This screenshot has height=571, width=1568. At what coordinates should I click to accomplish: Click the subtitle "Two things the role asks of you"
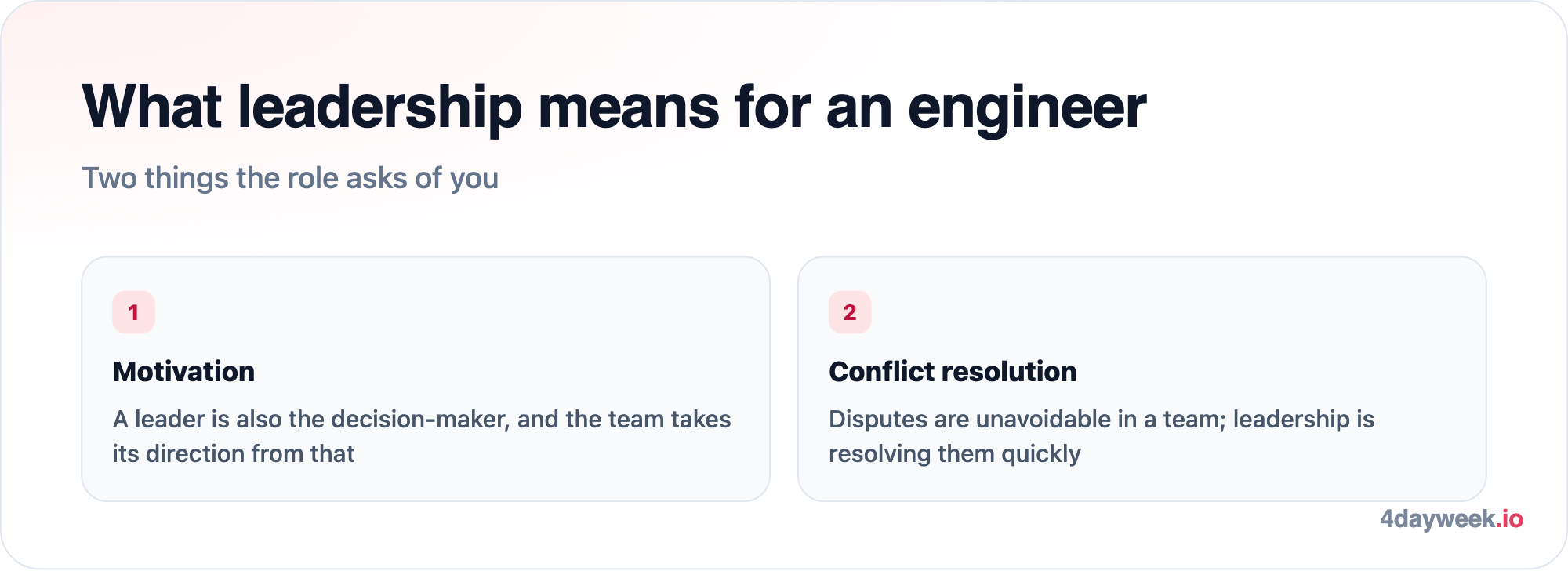(290, 179)
